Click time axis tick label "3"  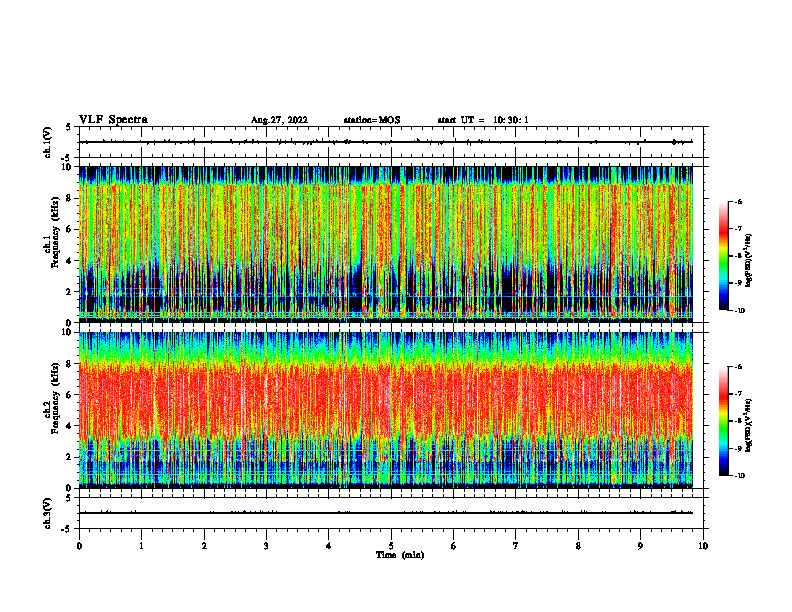click(x=266, y=546)
